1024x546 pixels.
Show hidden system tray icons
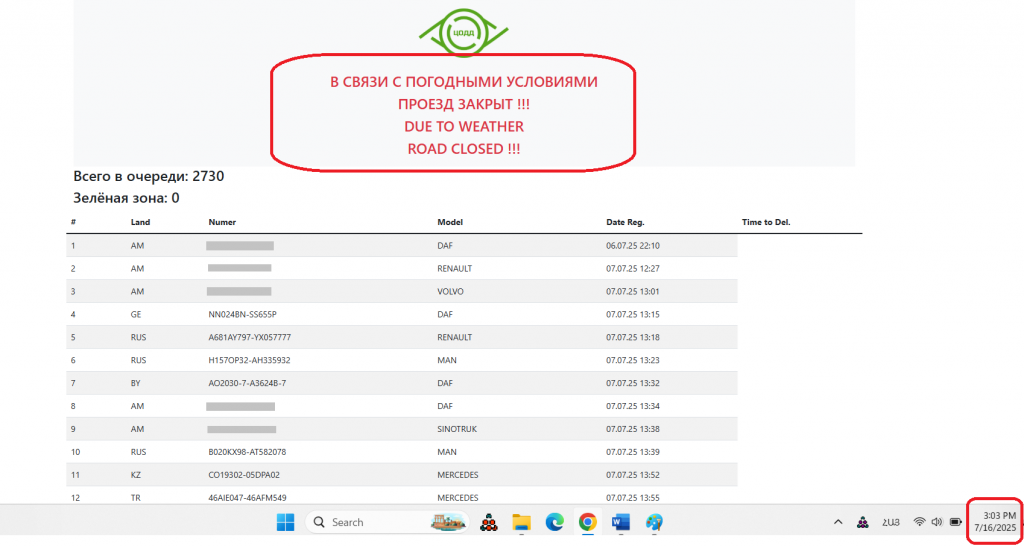point(837,522)
